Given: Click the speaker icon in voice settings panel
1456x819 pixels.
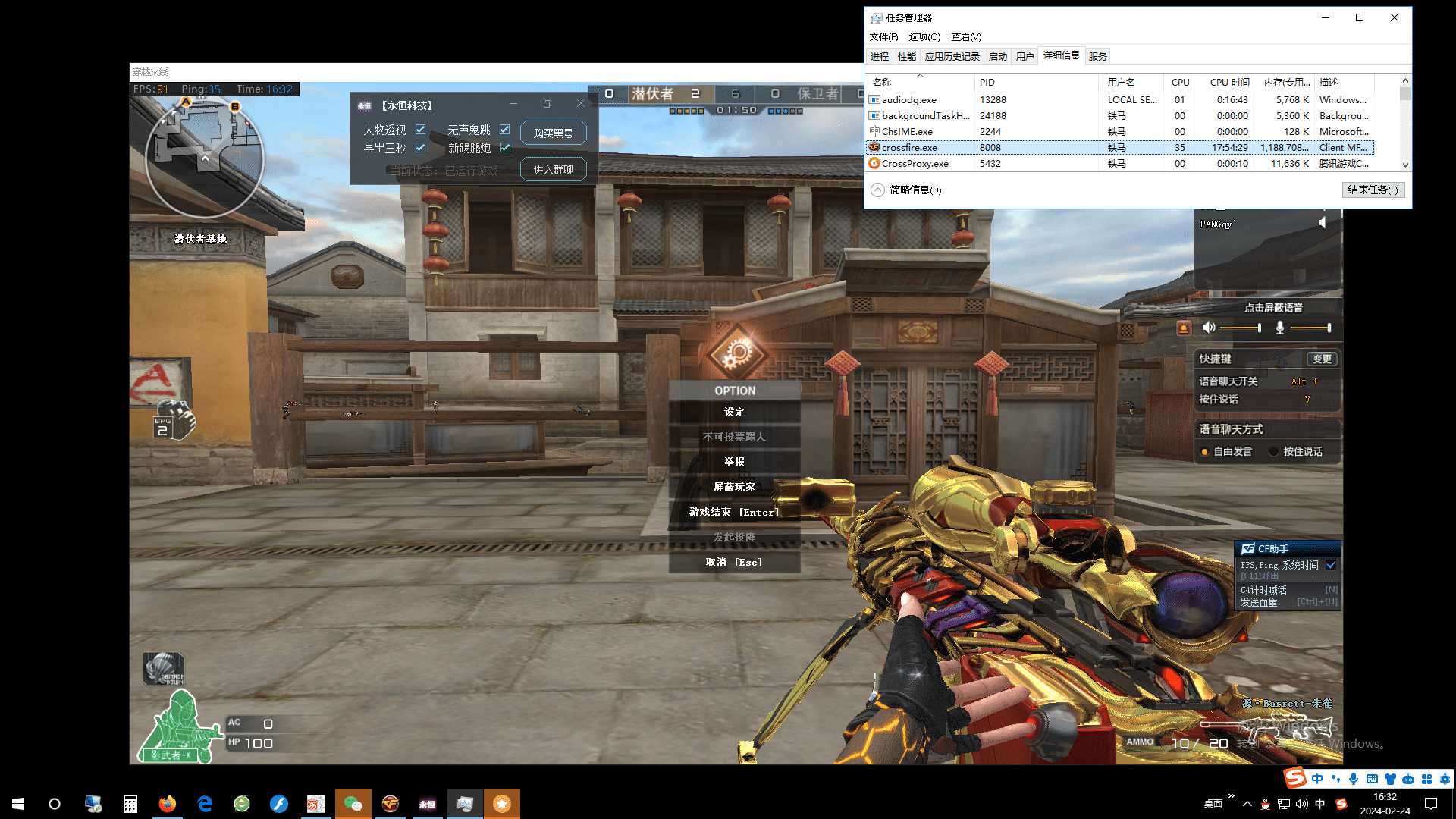Looking at the screenshot, I should tap(1209, 328).
